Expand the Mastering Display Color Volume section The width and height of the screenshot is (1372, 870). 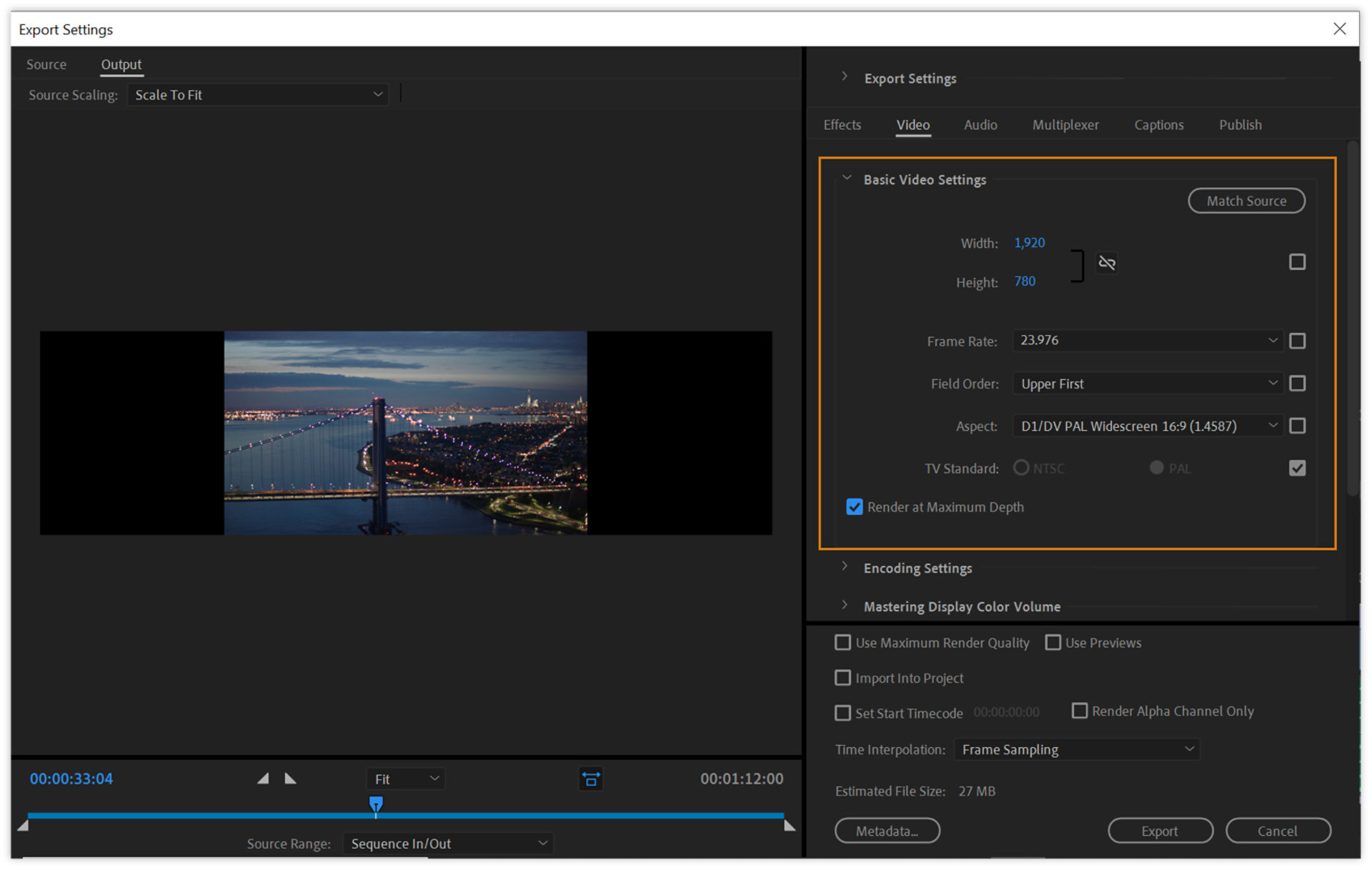(x=845, y=605)
